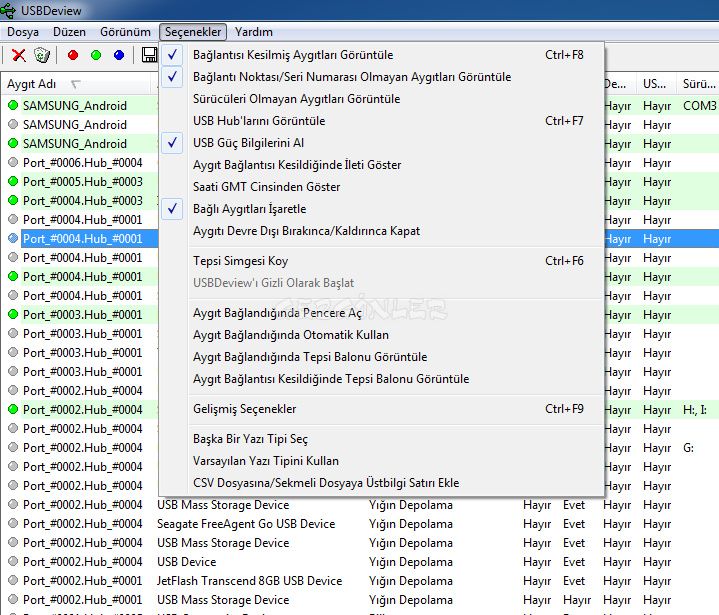This screenshot has width=719, height=615.
Task: Click the Sürü... column header
Action: (x=698, y=84)
